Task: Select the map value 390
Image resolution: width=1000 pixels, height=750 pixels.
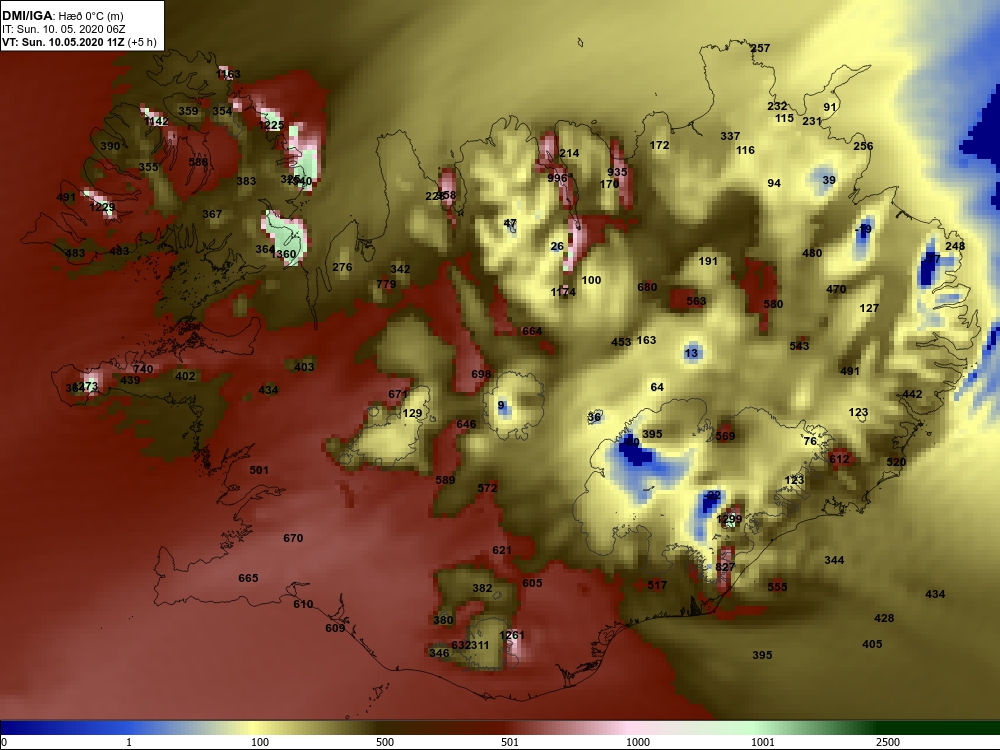Action: click(x=110, y=146)
